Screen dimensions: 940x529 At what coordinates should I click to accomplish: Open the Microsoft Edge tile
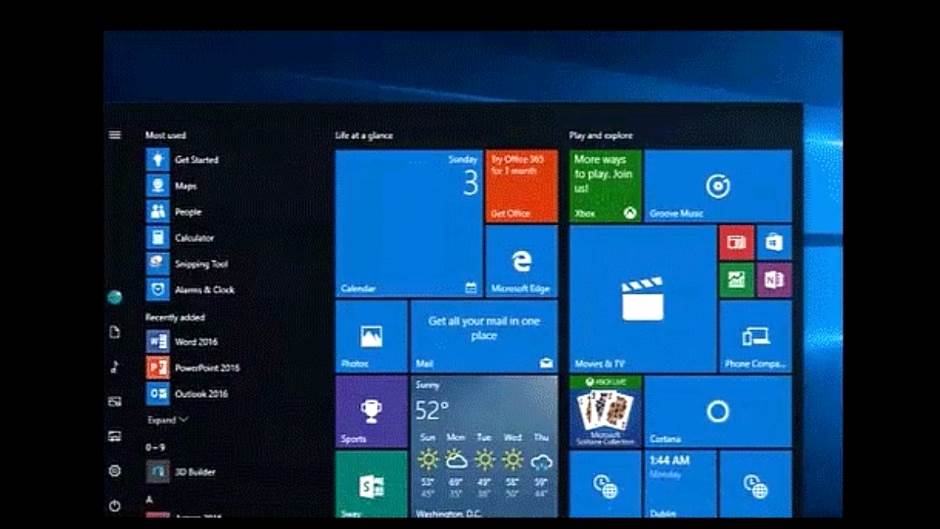point(521,262)
